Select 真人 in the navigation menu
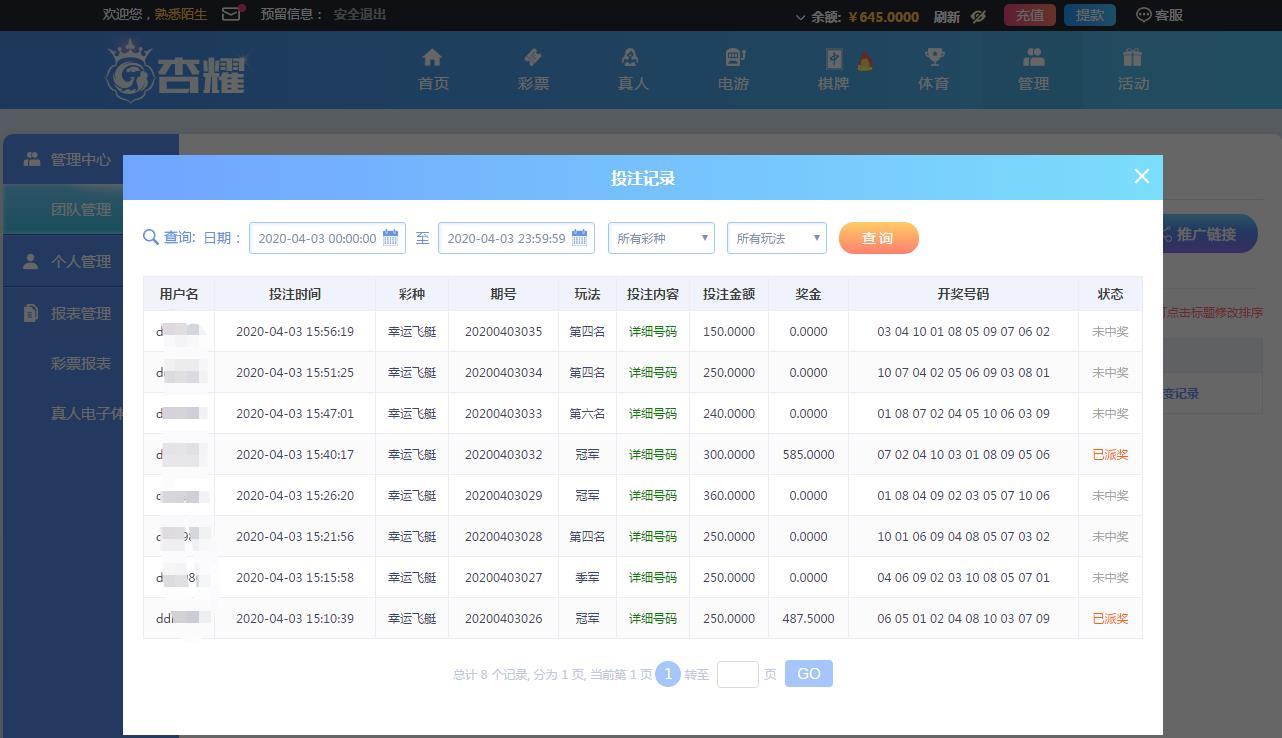 click(633, 70)
